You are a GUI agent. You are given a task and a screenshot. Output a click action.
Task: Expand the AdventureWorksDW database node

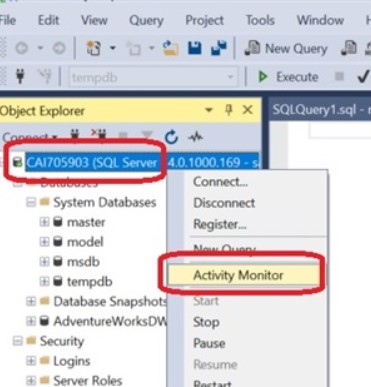point(31,321)
